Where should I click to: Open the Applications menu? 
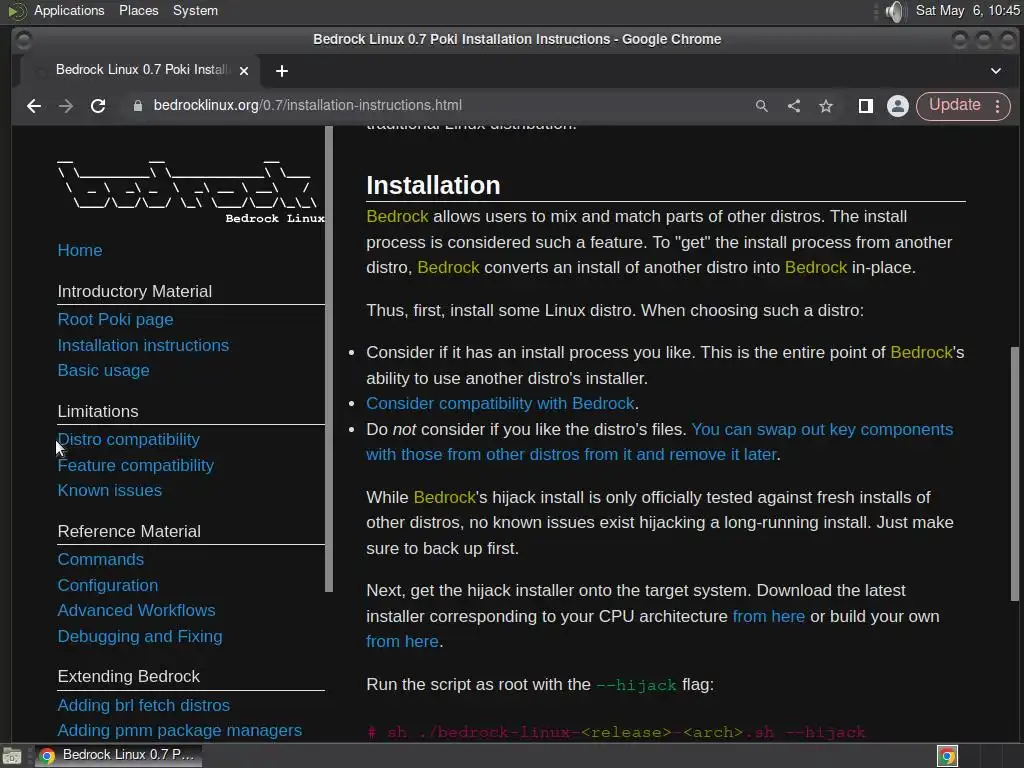pos(69,10)
